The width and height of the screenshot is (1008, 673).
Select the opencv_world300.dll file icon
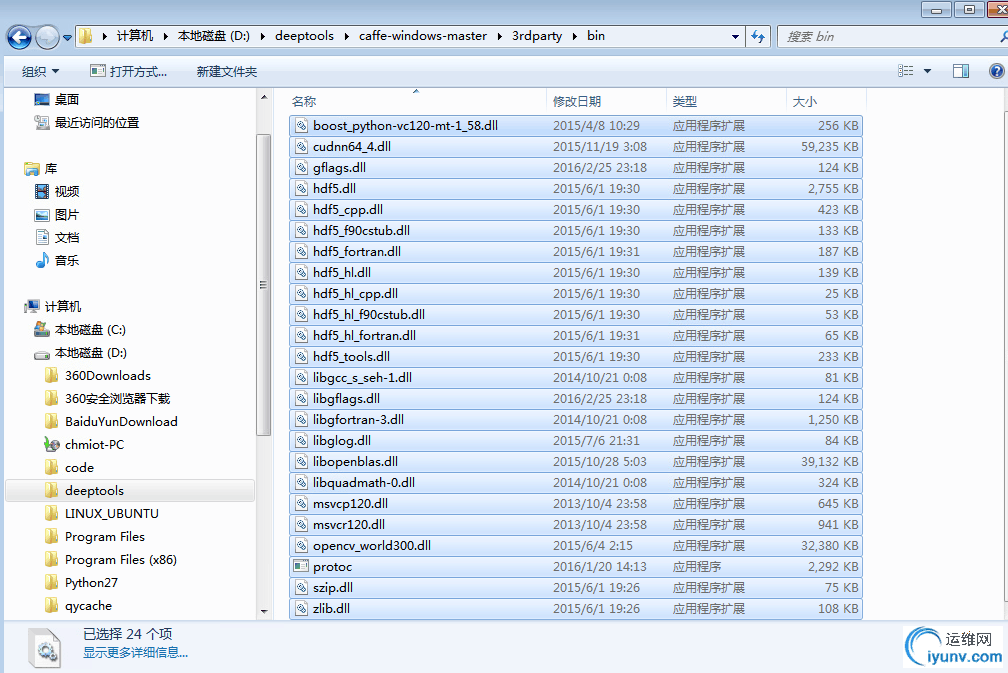point(301,546)
